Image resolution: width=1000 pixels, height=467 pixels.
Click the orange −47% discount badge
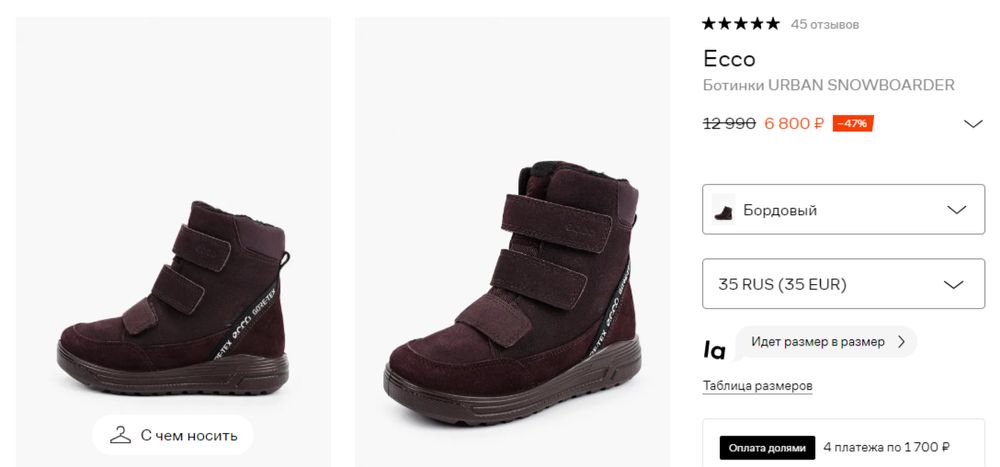(x=852, y=124)
